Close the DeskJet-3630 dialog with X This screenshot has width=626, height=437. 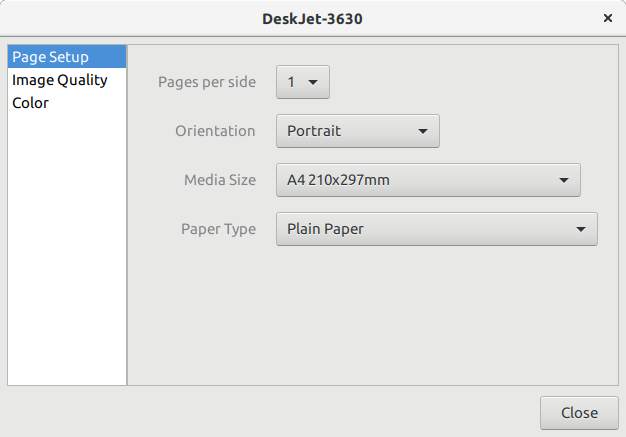[608, 18]
